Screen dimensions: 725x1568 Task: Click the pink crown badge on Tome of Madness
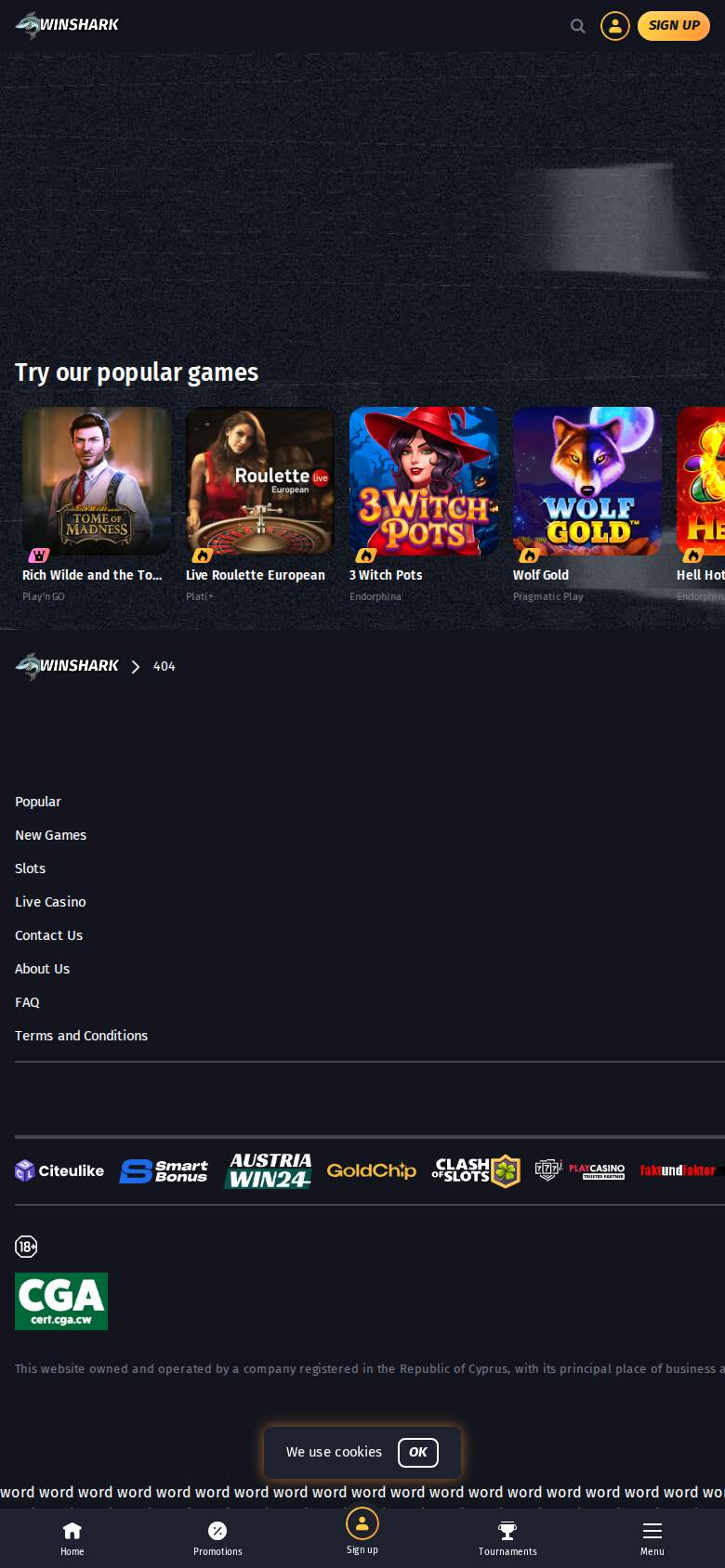[x=39, y=555]
